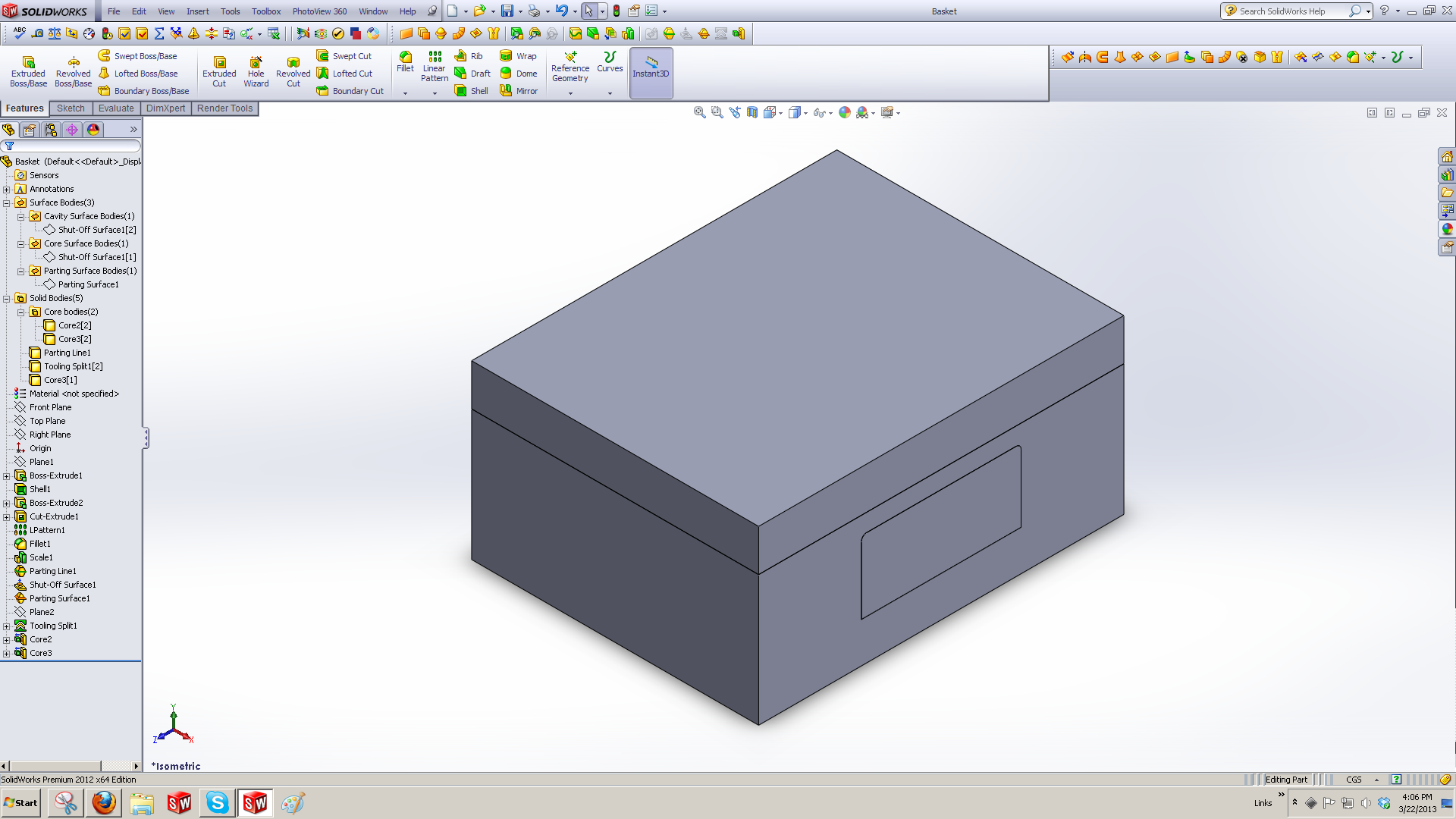Click the Save icon in top toolbar
The width and height of the screenshot is (1456, 819).
[507, 11]
